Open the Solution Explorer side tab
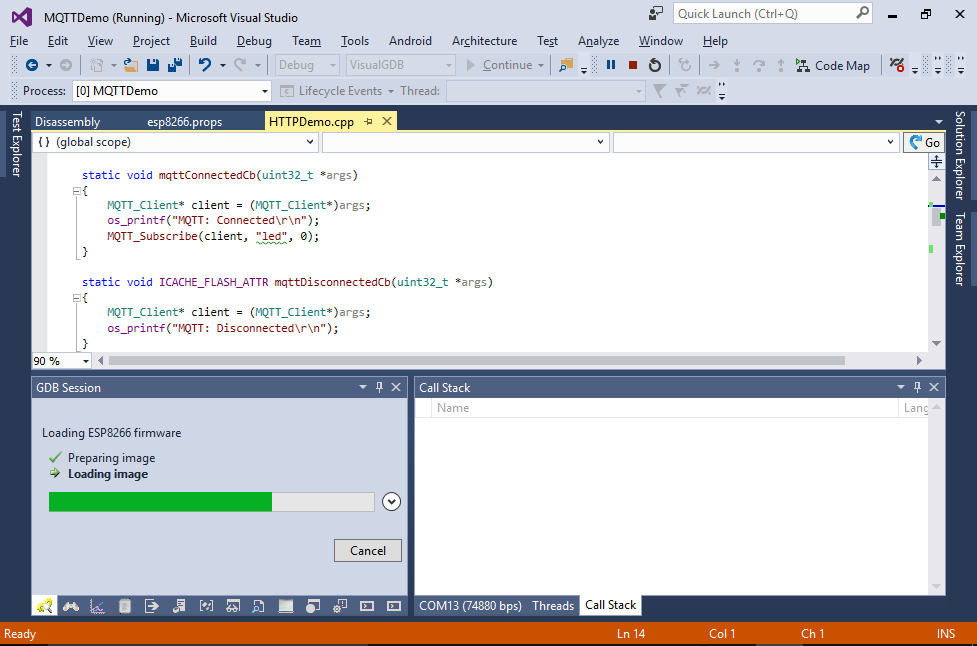The image size is (977, 646). (960, 155)
